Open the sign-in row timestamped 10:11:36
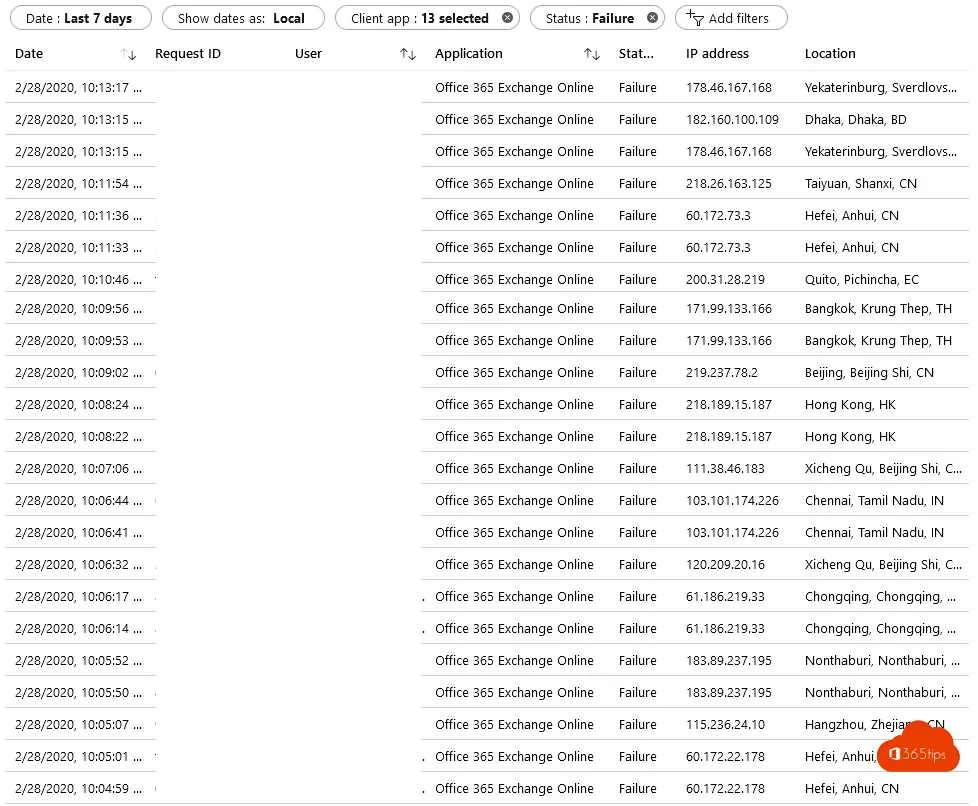This screenshot has width=978, height=806. pyautogui.click(x=79, y=216)
